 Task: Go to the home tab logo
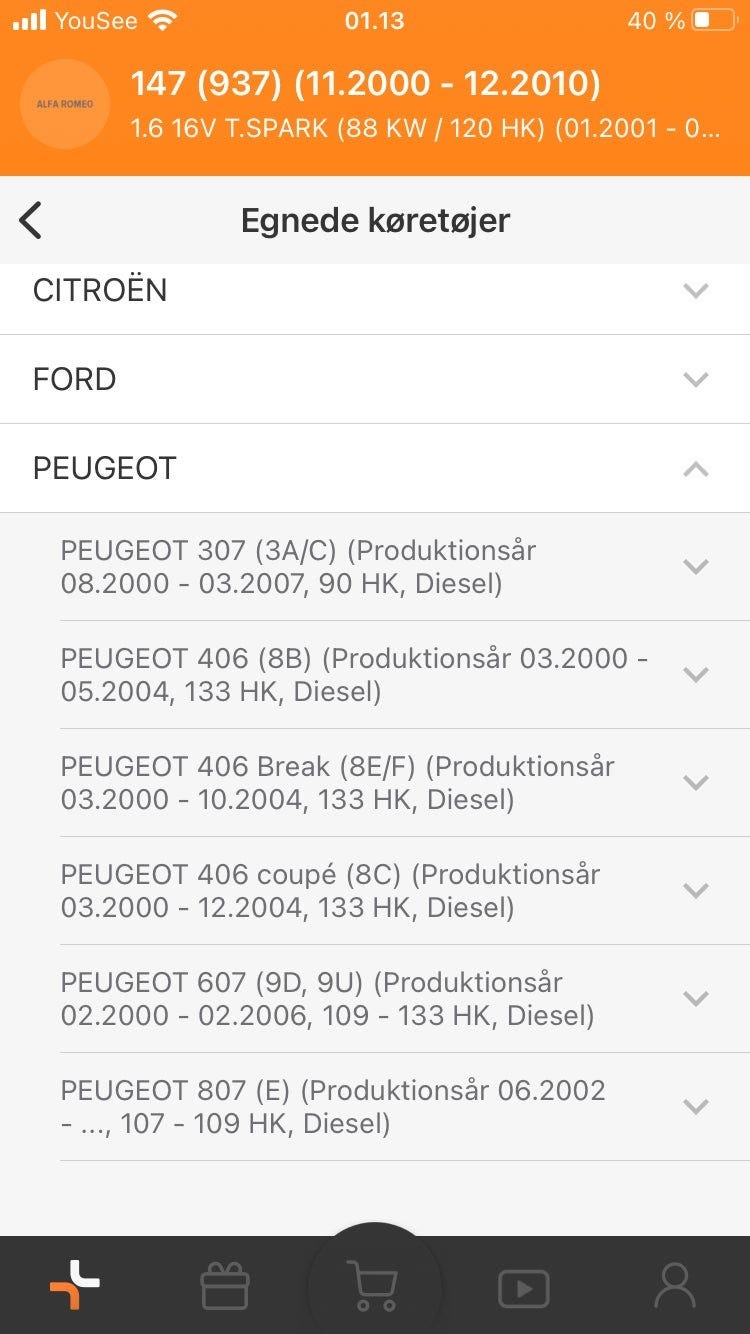tap(75, 1286)
